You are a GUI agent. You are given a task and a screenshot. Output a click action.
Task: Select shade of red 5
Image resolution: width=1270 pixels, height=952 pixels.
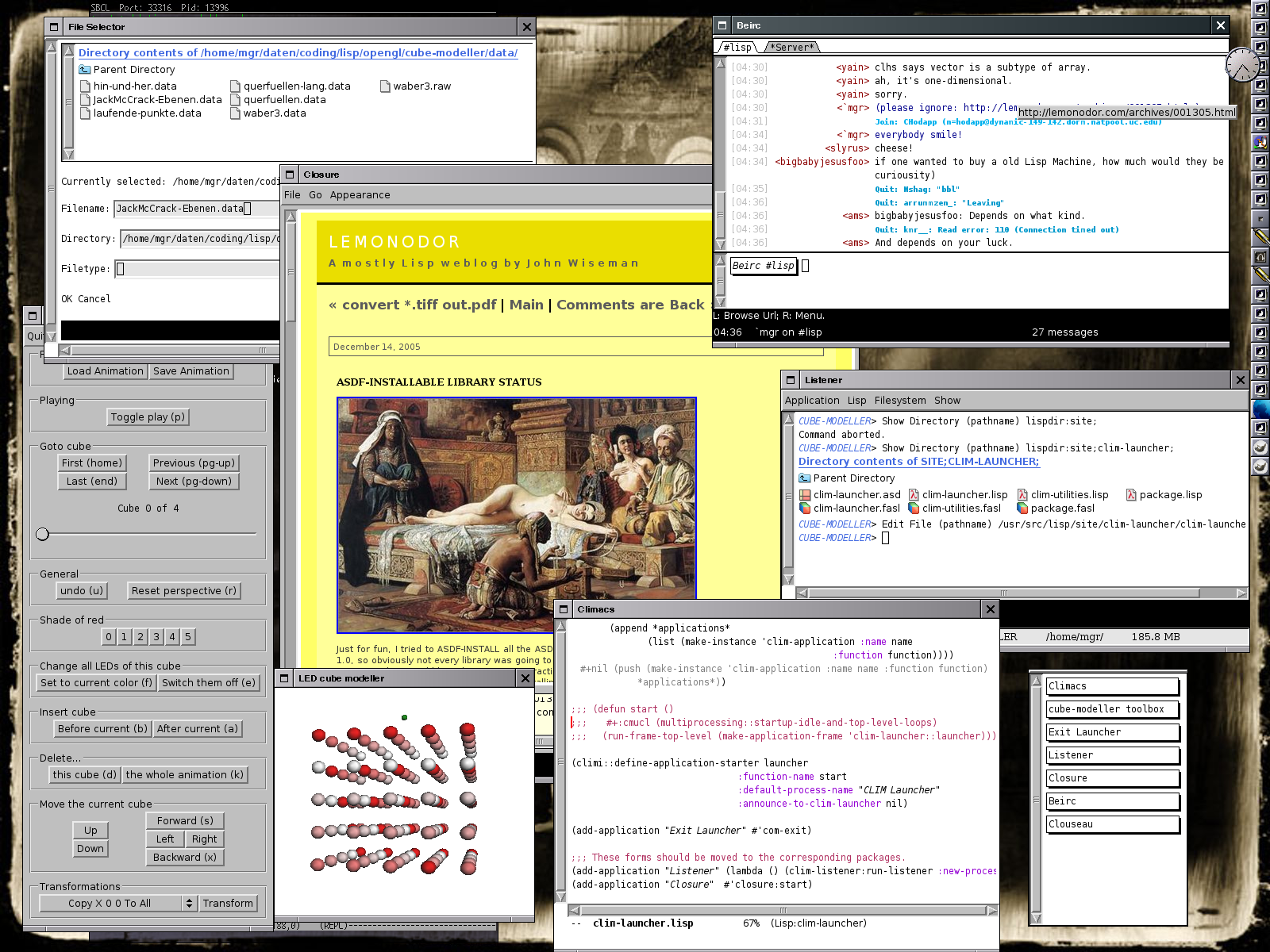pos(188,637)
